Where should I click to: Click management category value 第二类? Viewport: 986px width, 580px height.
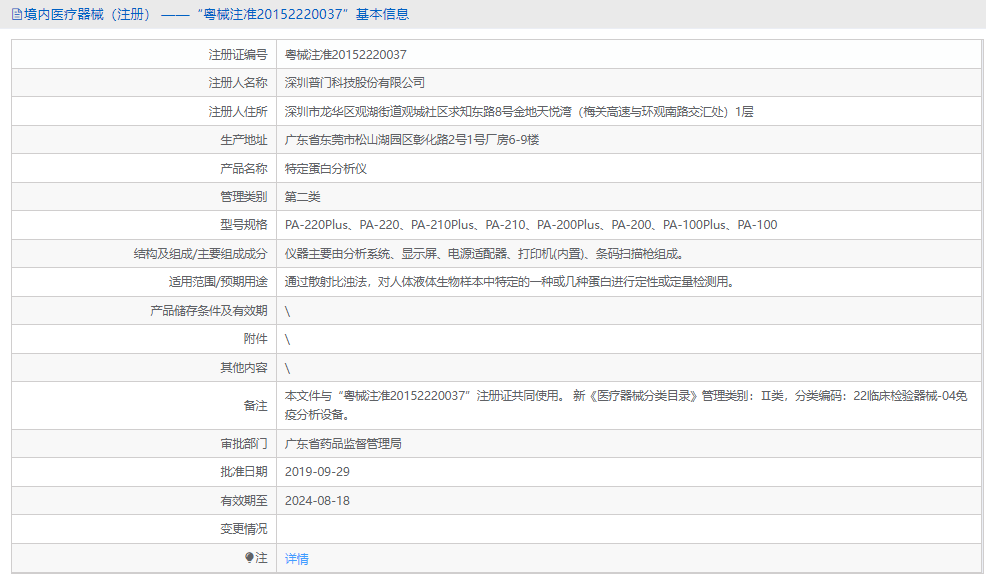303,197
